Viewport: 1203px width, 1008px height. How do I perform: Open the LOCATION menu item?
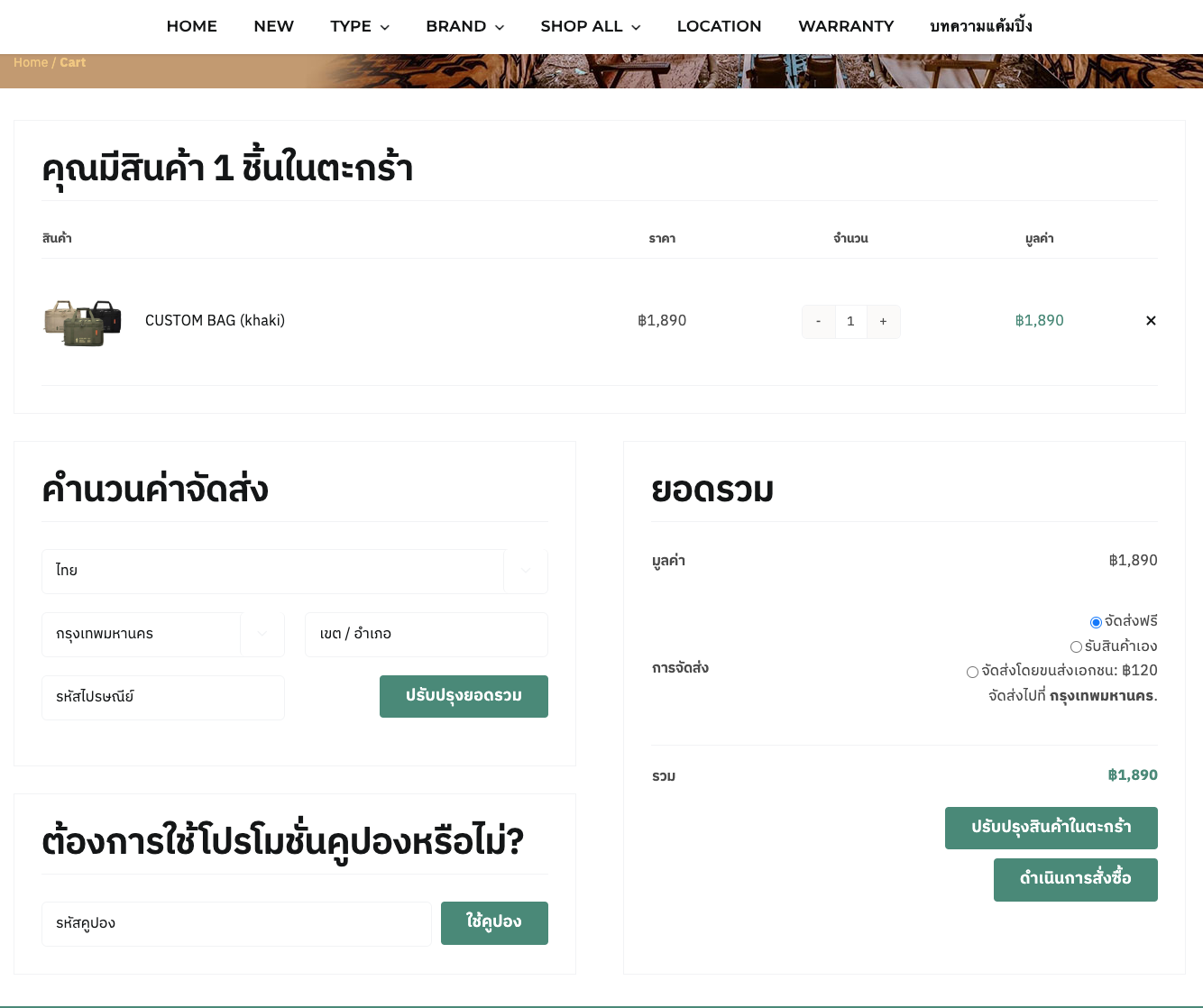tap(719, 27)
